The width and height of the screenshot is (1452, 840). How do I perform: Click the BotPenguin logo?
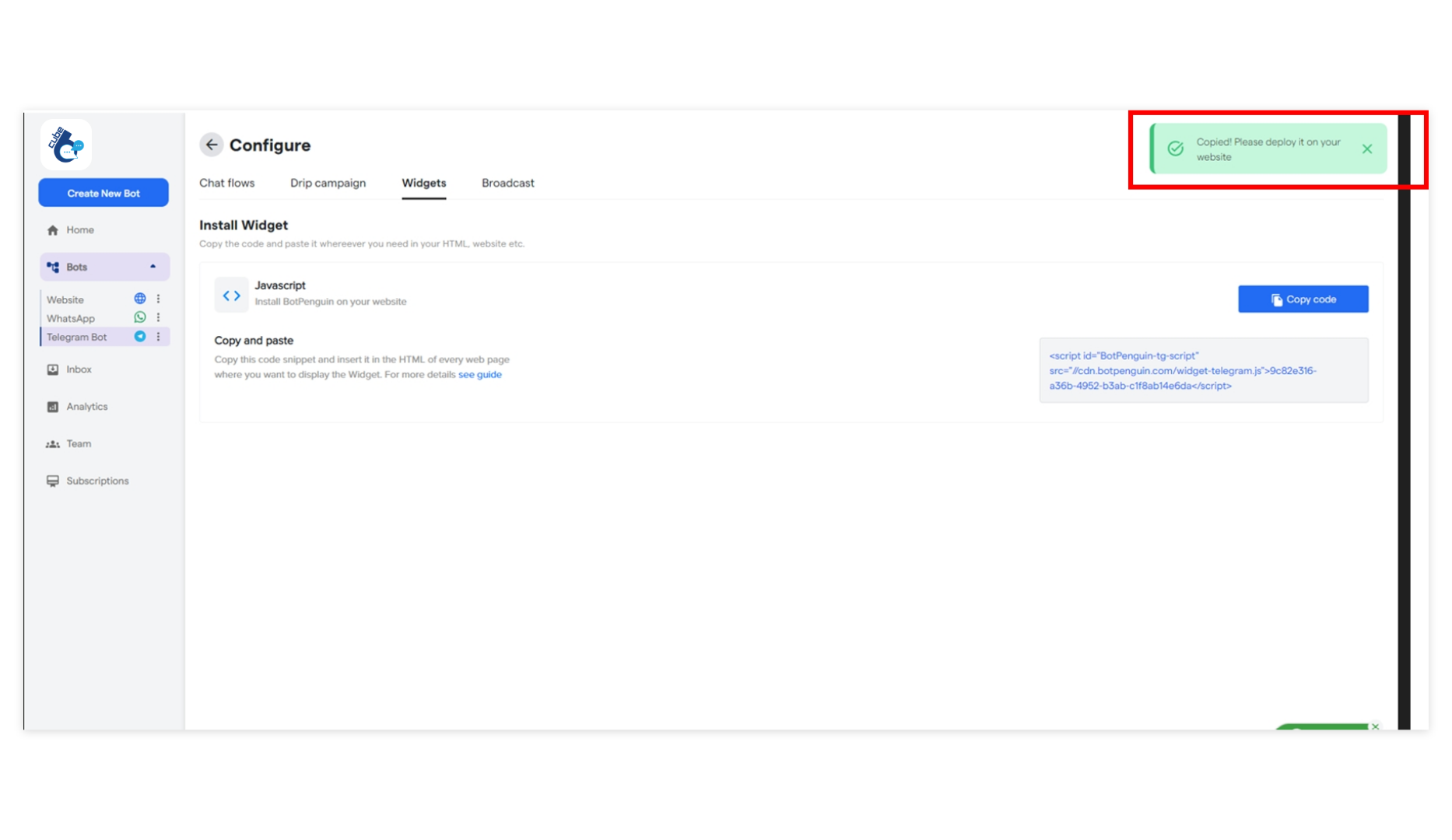click(x=66, y=145)
